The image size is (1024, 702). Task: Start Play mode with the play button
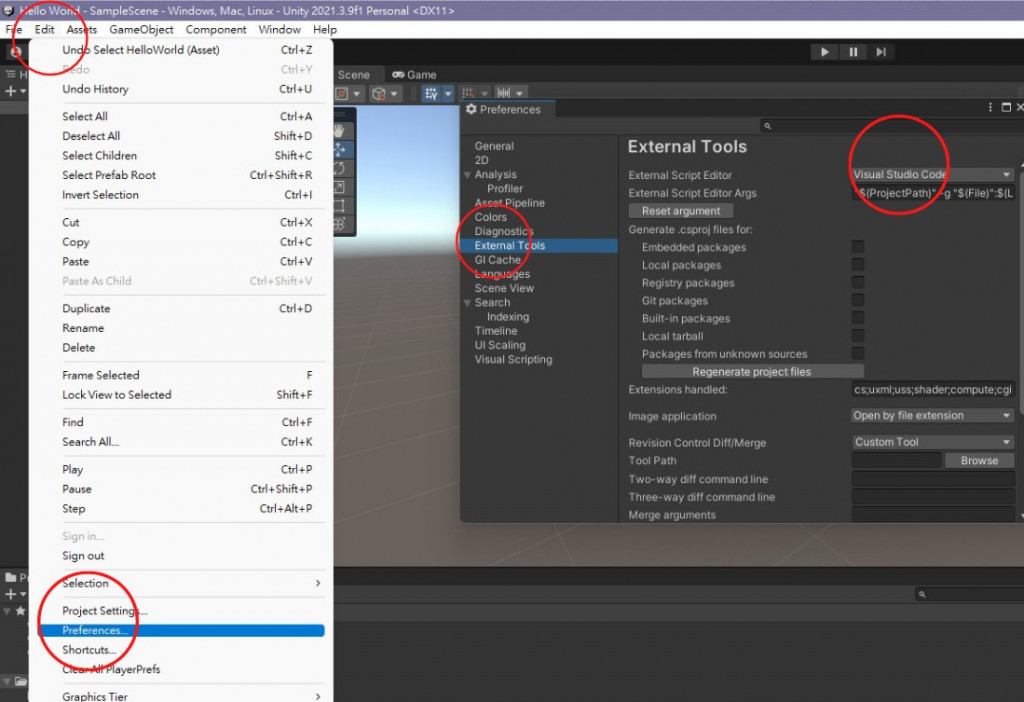(825, 52)
